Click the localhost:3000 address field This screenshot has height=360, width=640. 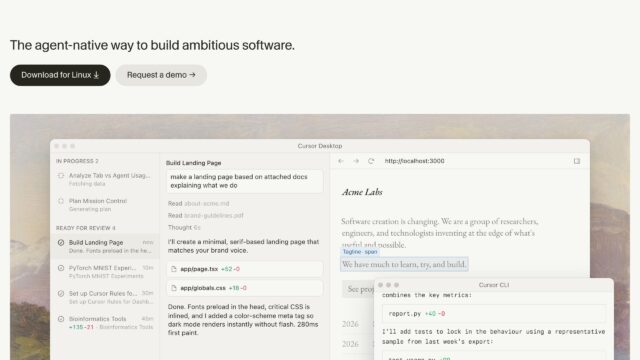(414, 161)
